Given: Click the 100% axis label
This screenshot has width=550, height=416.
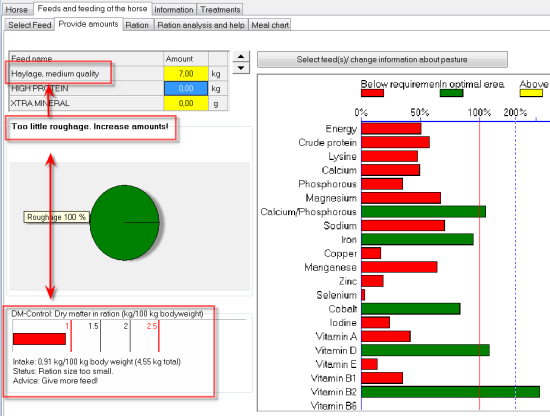Looking at the screenshot, I should click(x=479, y=112).
